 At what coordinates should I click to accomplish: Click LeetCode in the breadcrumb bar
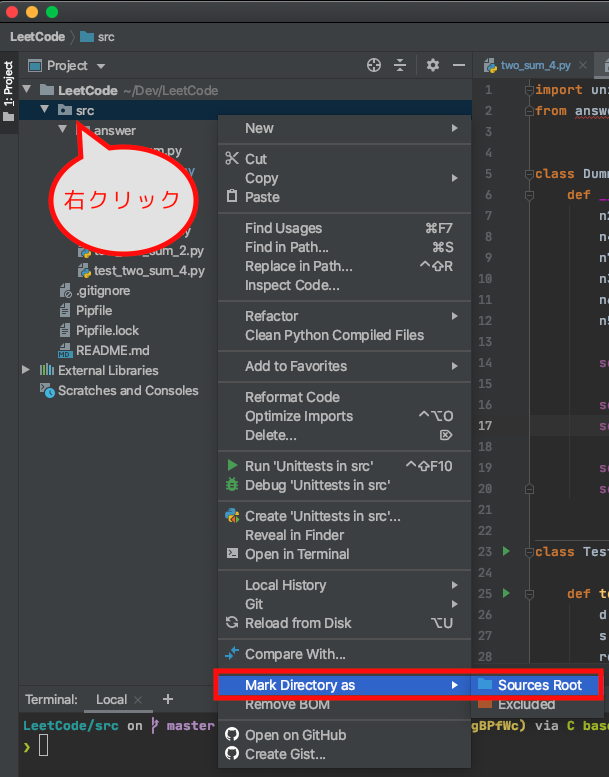tap(38, 37)
